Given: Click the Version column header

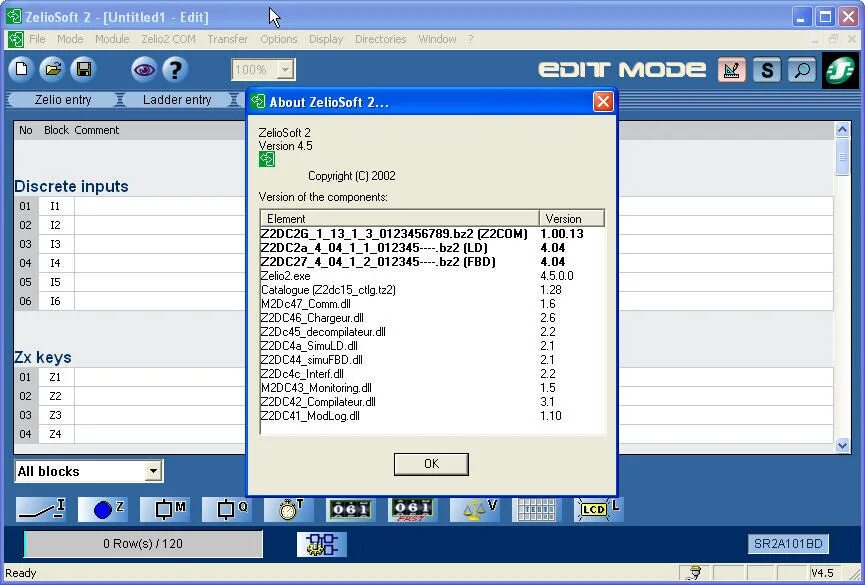Looking at the screenshot, I should 572,219.
